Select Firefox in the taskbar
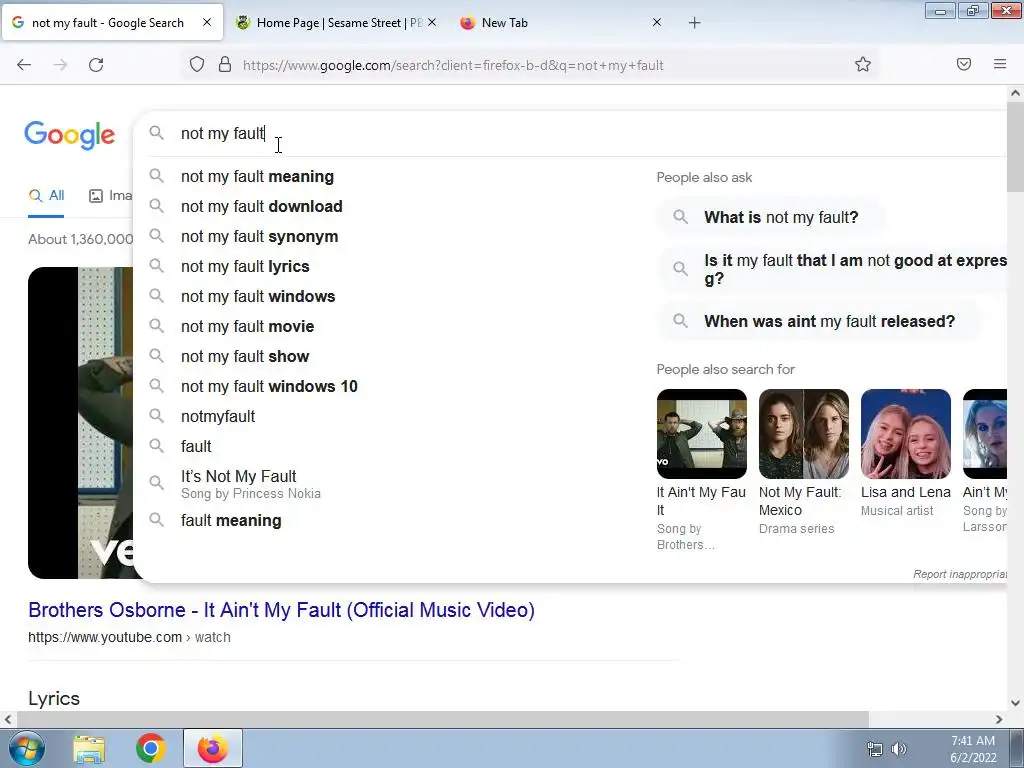The height and width of the screenshot is (768, 1024). (213, 748)
